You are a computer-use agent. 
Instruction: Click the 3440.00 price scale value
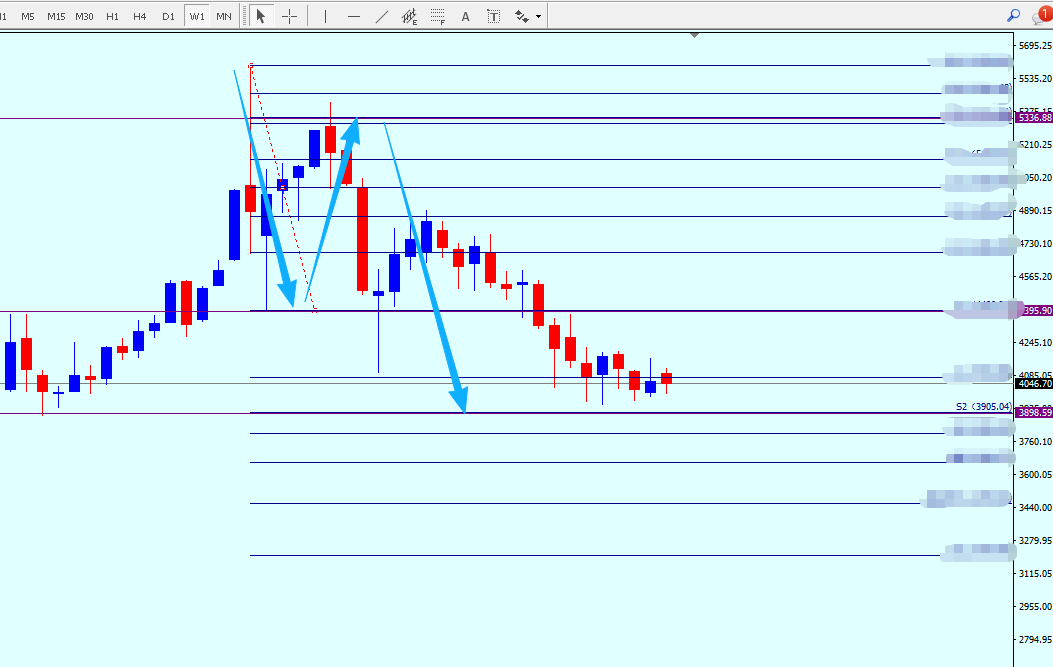[x=1035, y=507]
